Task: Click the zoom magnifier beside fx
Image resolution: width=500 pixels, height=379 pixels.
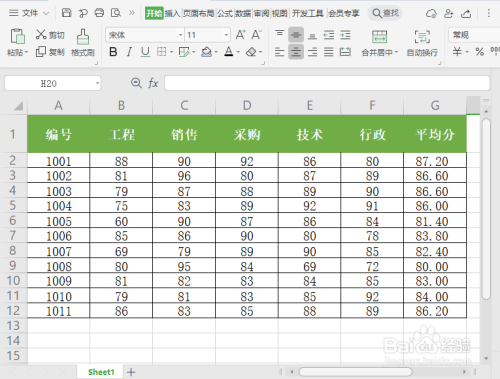Action: [x=136, y=83]
